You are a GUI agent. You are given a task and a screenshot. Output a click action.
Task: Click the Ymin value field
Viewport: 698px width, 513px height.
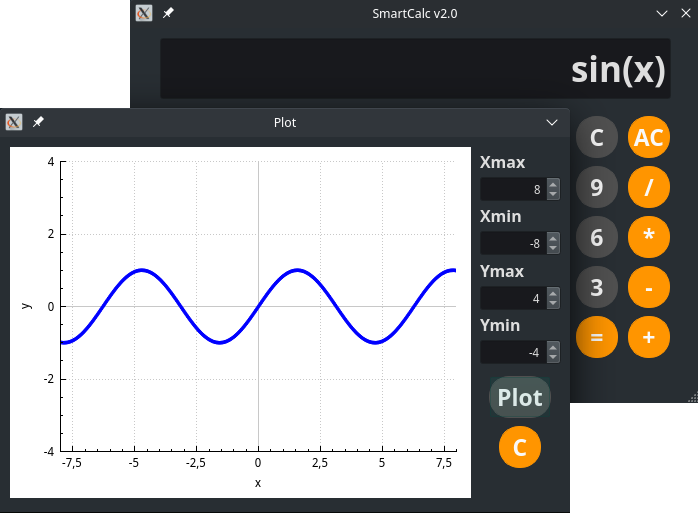pyautogui.click(x=513, y=352)
